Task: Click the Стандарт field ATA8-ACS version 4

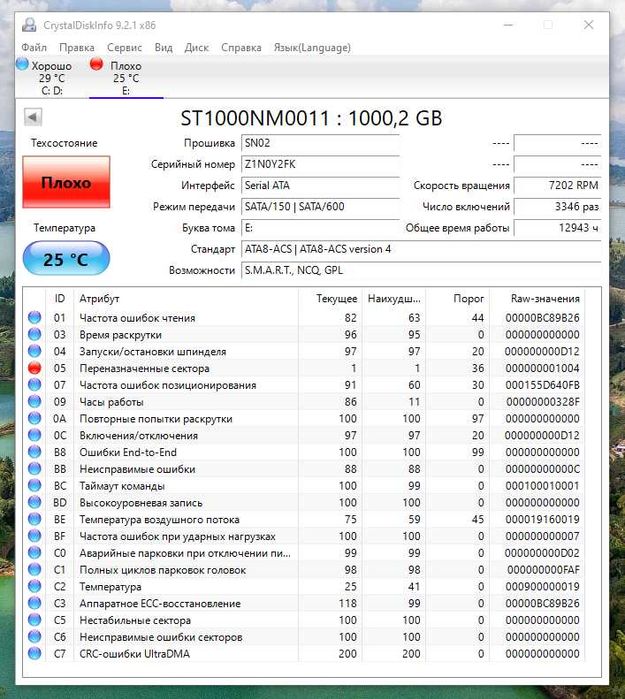Action: coord(421,249)
